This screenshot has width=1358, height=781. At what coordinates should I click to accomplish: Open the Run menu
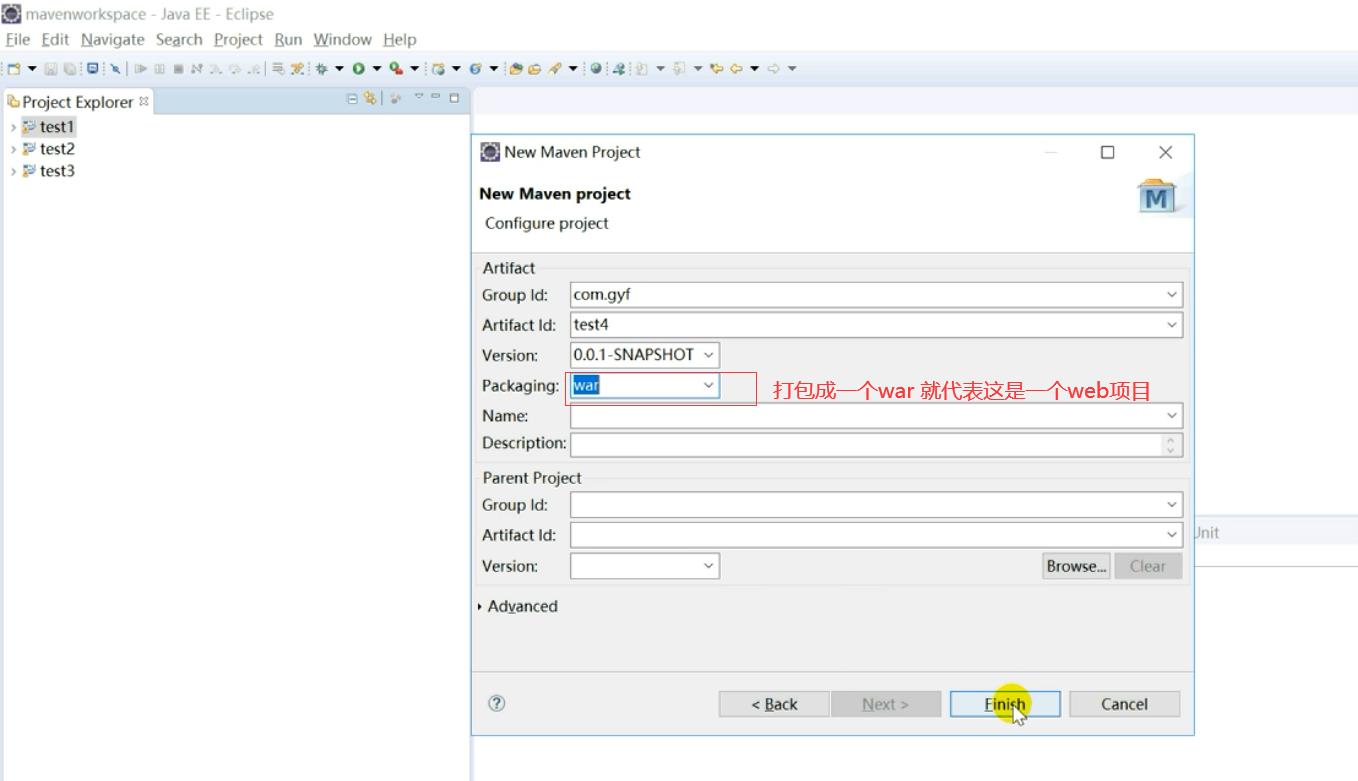click(288, 39)
